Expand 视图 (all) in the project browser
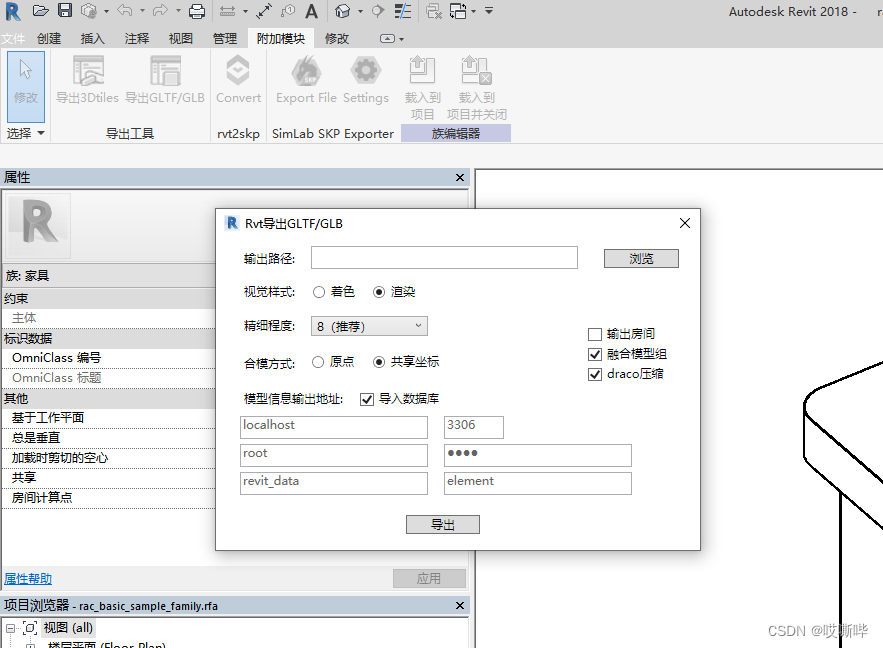This screenshot has width=883, height=648. click(8, 628)
